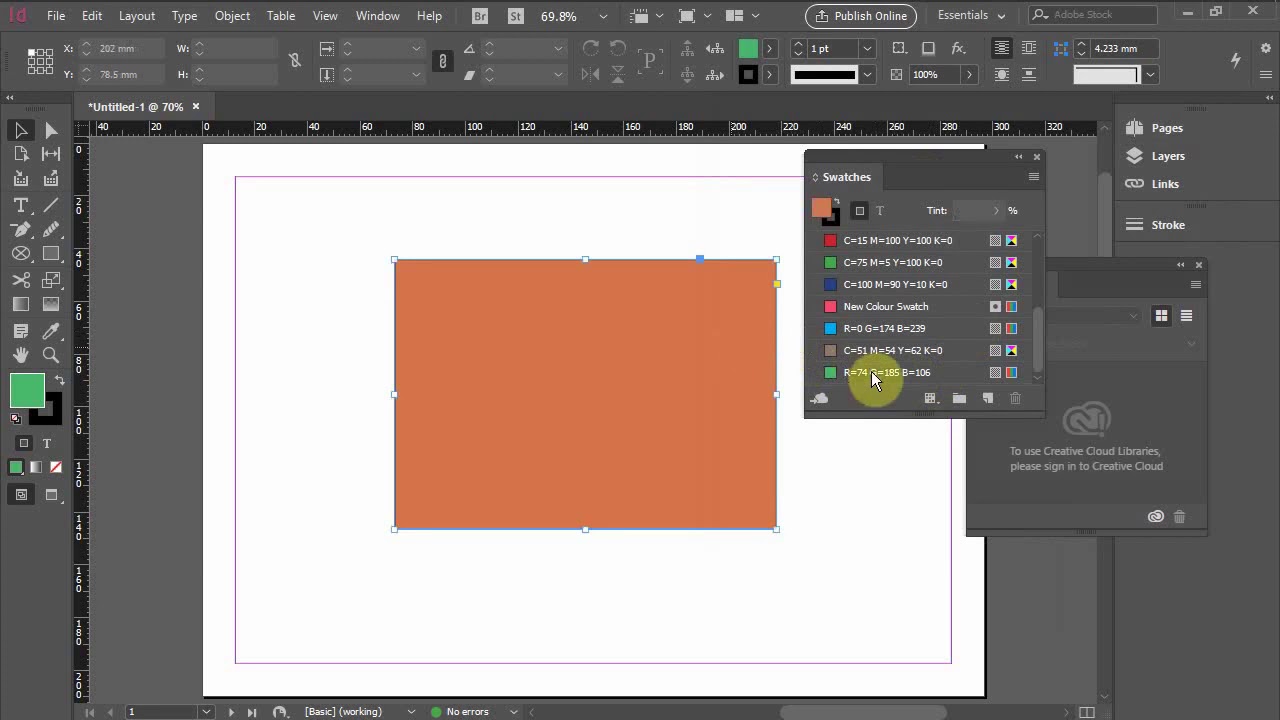The image size is (1280, 720).
Task: Switch to the *Untitled-1 @ 70% tab
Action: click(136, 107)
